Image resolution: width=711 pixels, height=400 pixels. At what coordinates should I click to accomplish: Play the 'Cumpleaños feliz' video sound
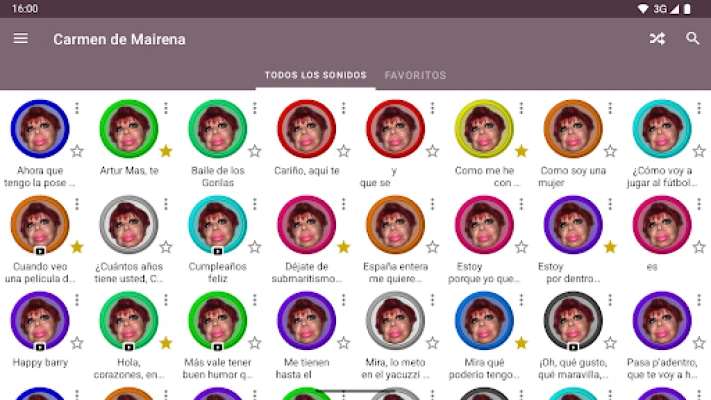click(218, 225)
